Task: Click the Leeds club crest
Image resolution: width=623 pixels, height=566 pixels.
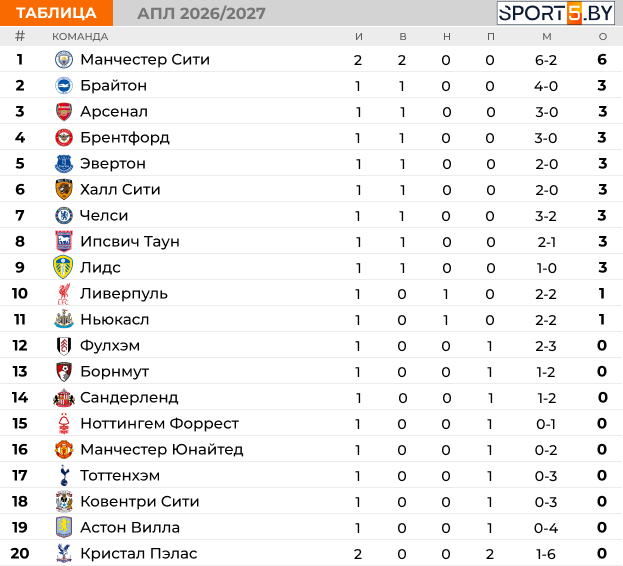Action: 63,267
